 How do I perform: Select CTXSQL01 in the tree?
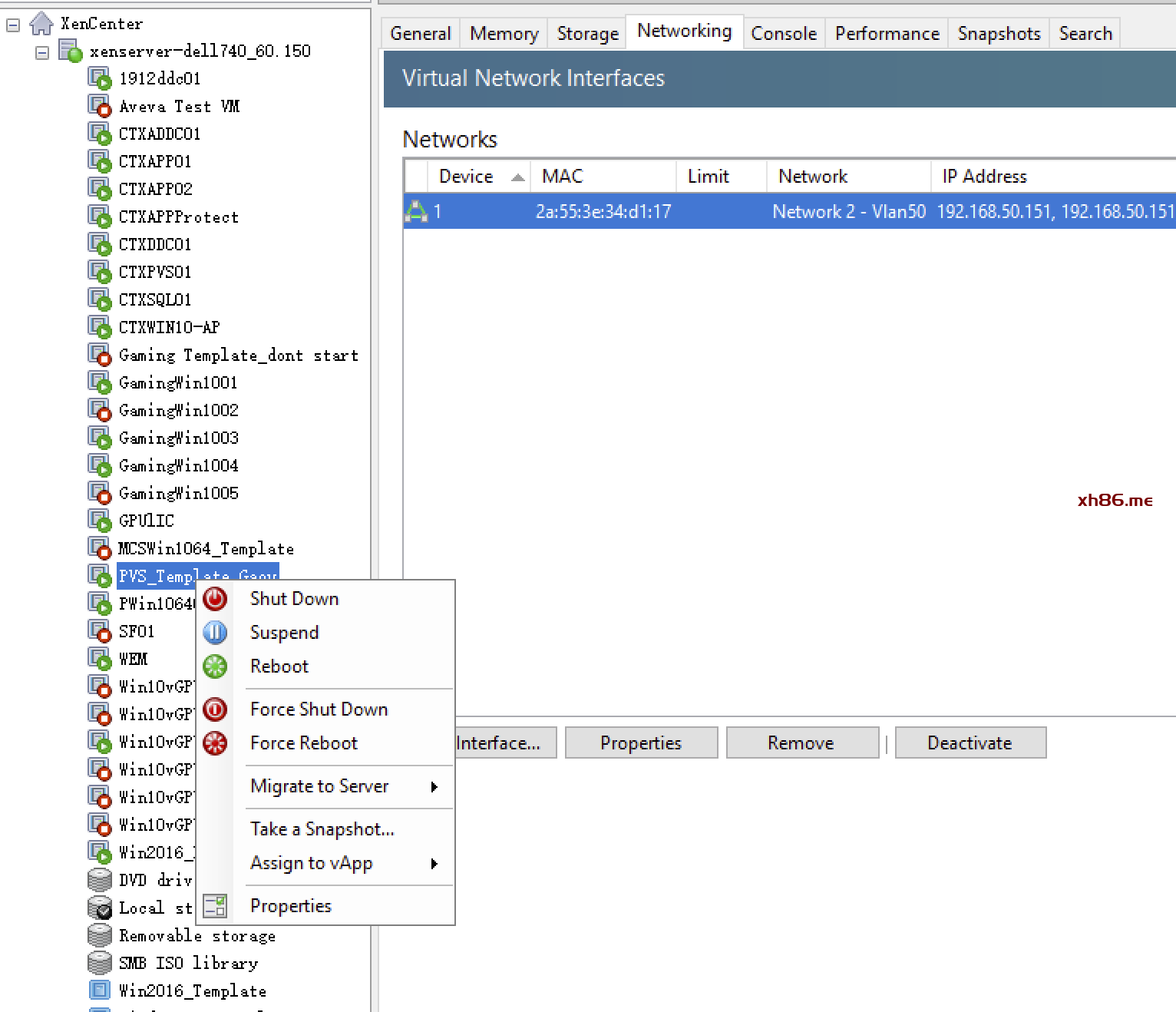point(155,300)
